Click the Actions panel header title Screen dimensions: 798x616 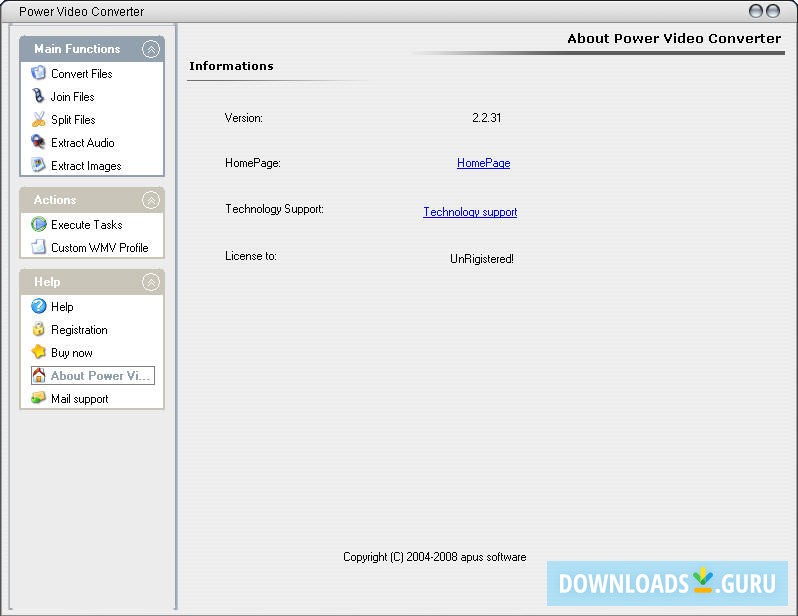click(x=55, y=200)
